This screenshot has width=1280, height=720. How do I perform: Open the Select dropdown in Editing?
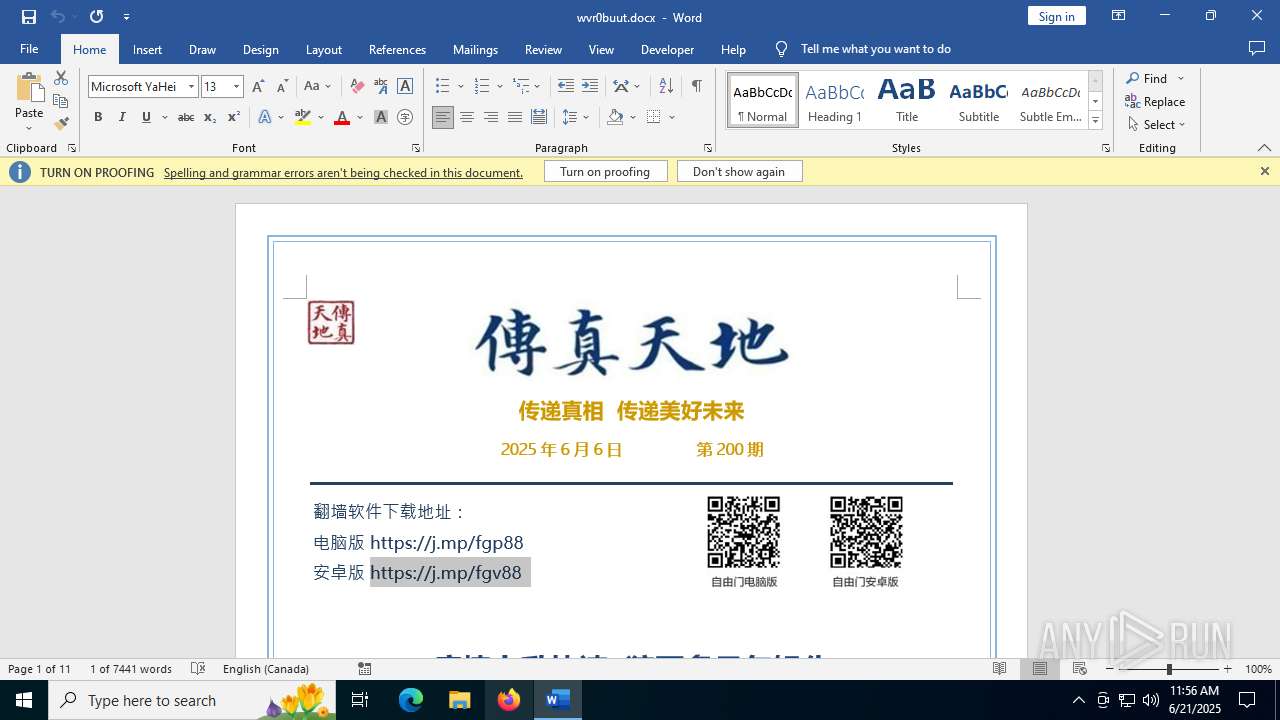1157,125
